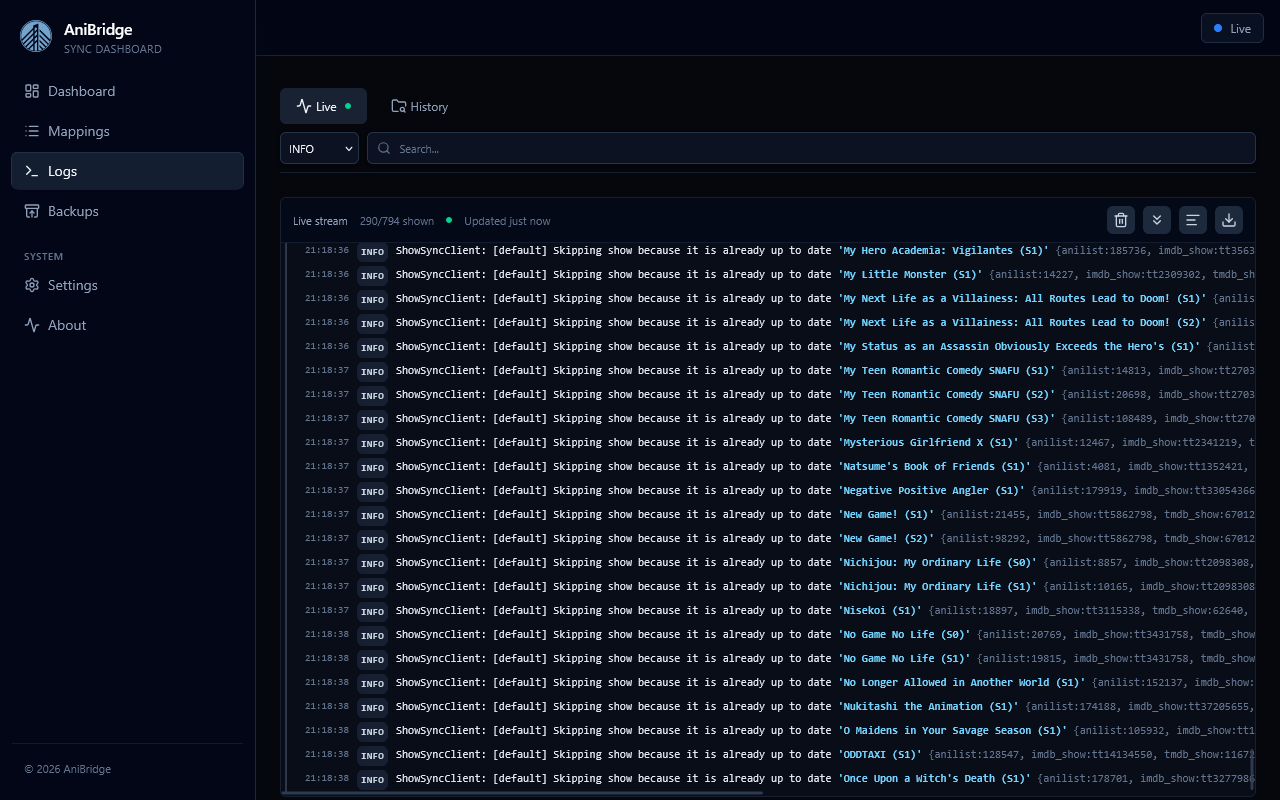This screenshot has height=800, width=1280.
Task: Select the Dashboard grid icon in sidebar
Action: [31, 91]
